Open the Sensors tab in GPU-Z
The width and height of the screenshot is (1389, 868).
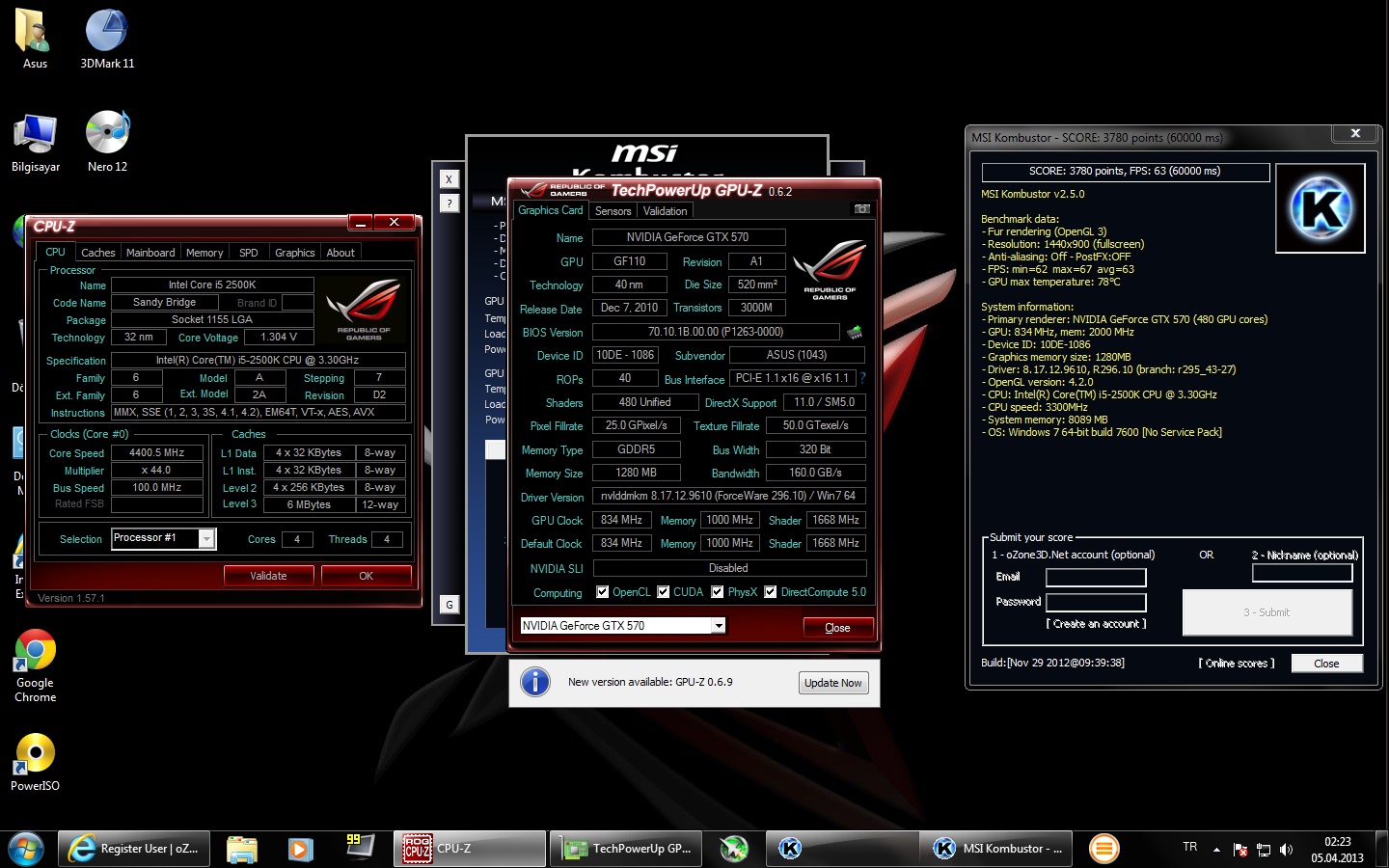point(613,211)
